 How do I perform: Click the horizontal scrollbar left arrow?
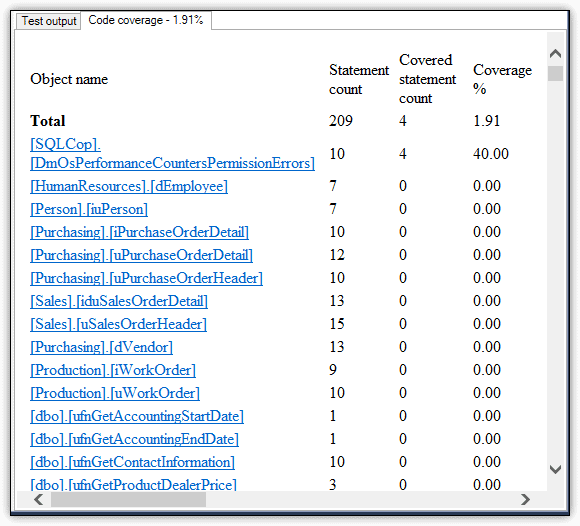(x=38, y=500)
